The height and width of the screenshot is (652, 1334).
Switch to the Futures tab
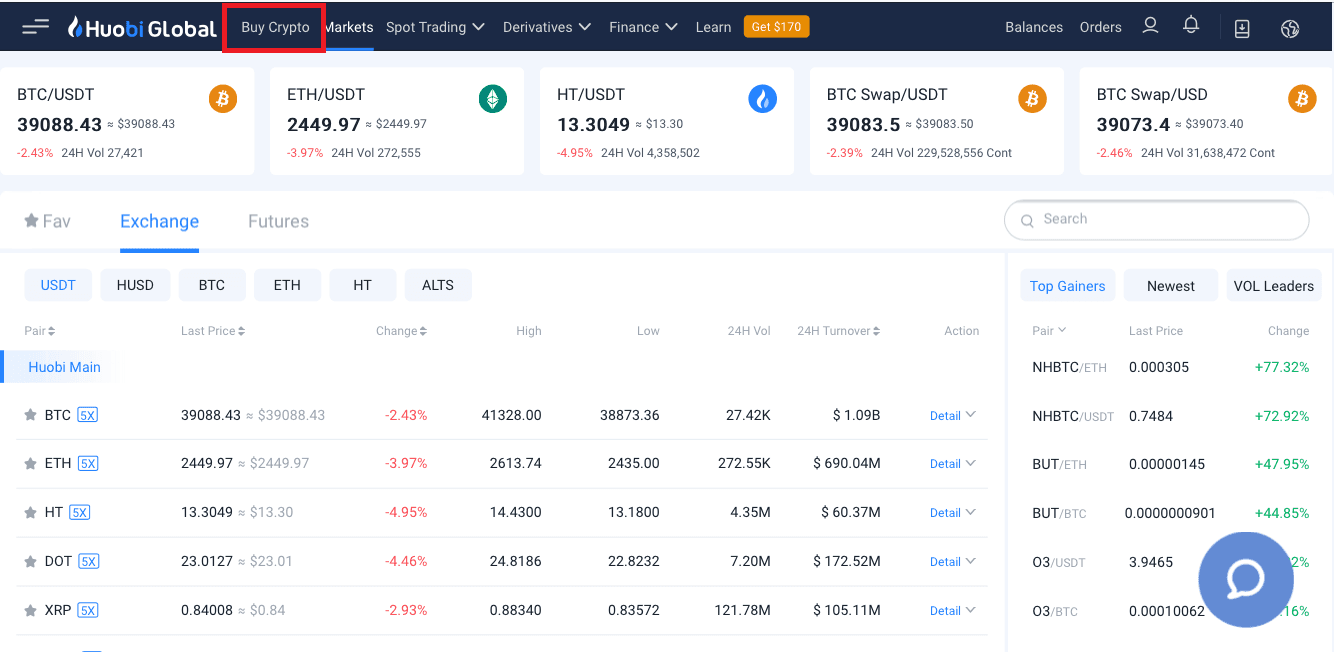(x=278, y=221)
